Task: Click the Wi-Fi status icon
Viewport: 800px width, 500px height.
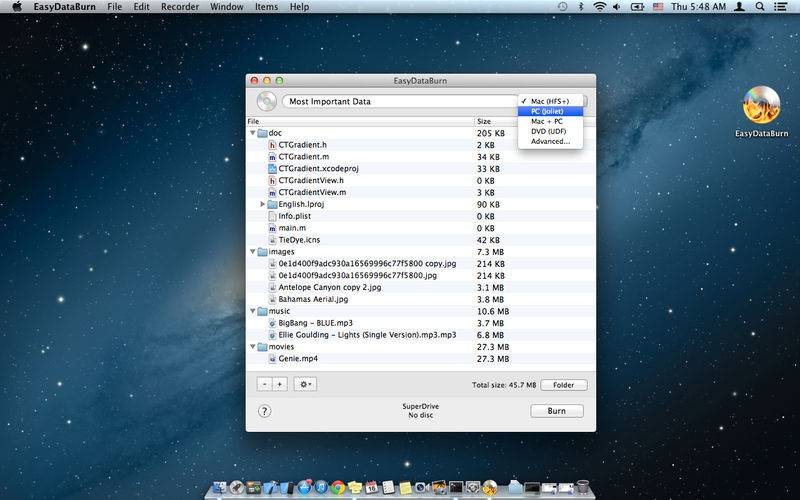Action: click(599, 7)
